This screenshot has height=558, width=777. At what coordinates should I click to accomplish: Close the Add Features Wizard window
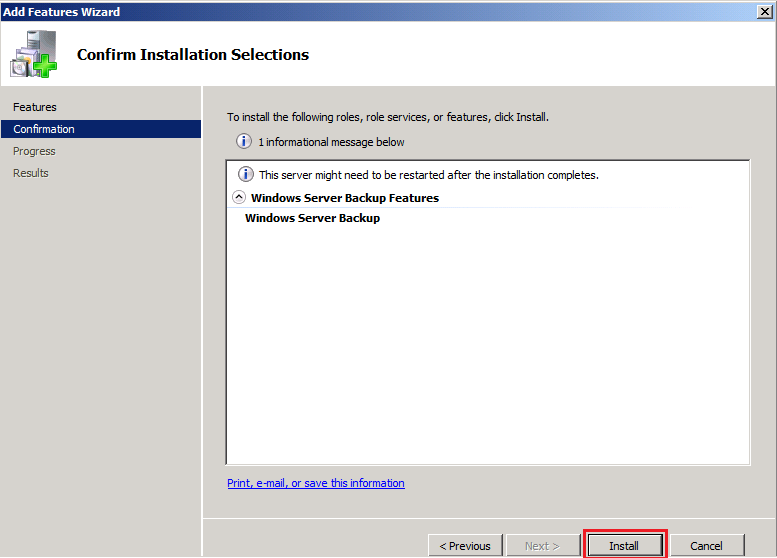point(765,11)
